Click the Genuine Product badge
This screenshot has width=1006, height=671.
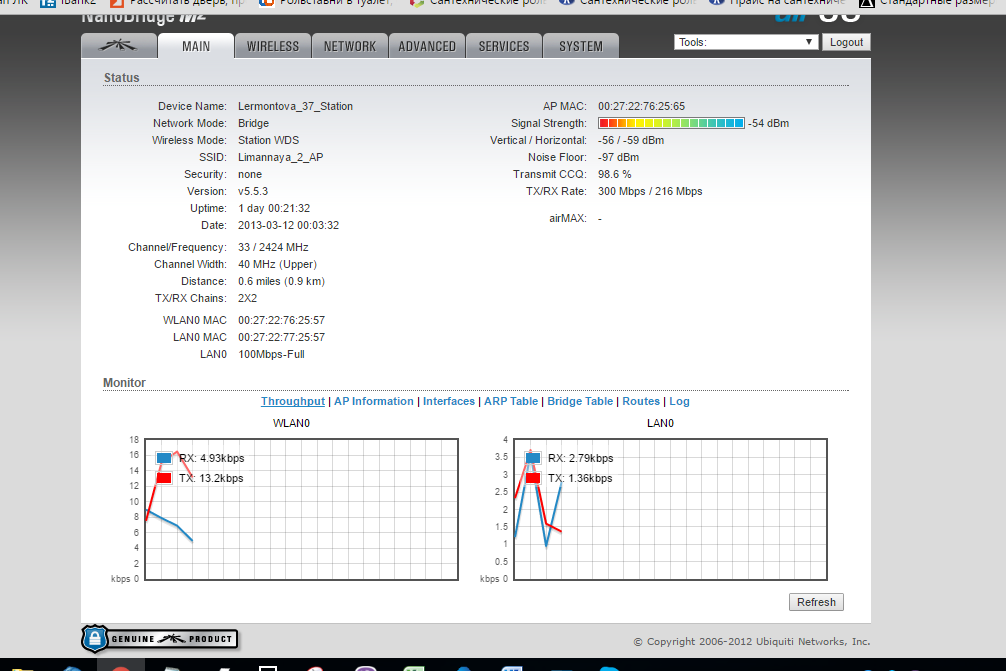coord(160,639)
